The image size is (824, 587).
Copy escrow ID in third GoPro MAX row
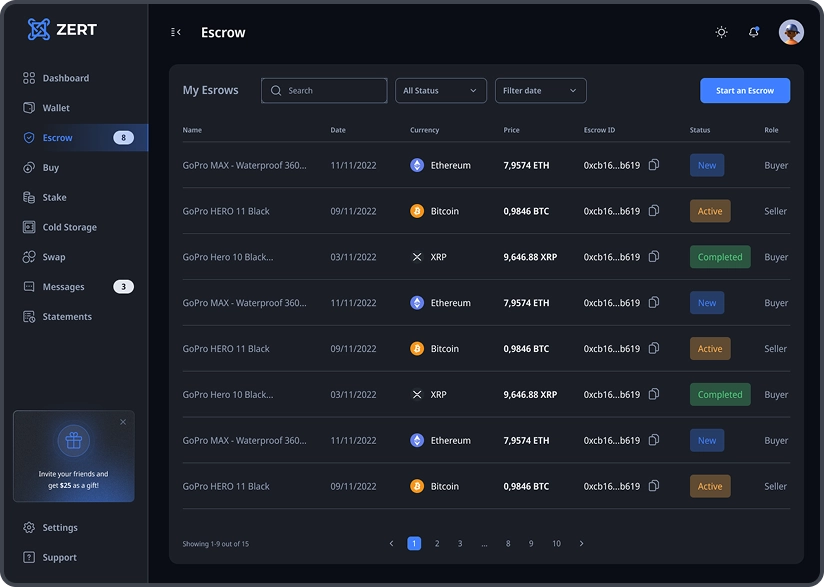click(654, 440)
